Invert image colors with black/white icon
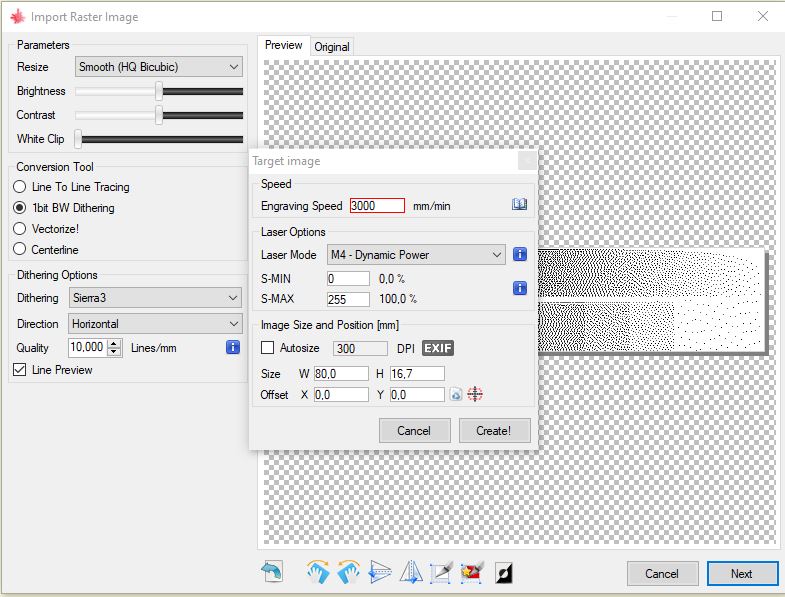 click(504, 572)
